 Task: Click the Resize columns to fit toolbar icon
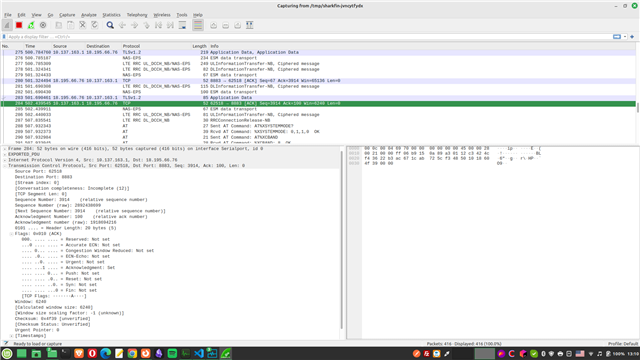249,25
